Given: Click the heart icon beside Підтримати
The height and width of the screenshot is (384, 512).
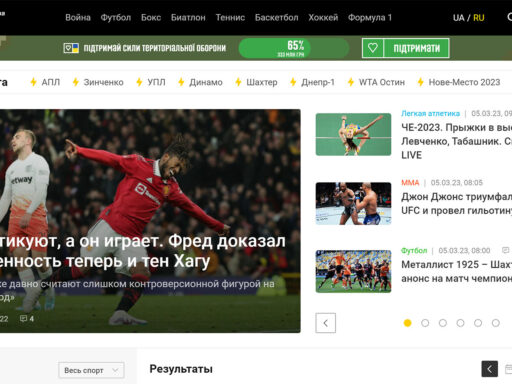Looking at the screenshot, I should point(373,48).
